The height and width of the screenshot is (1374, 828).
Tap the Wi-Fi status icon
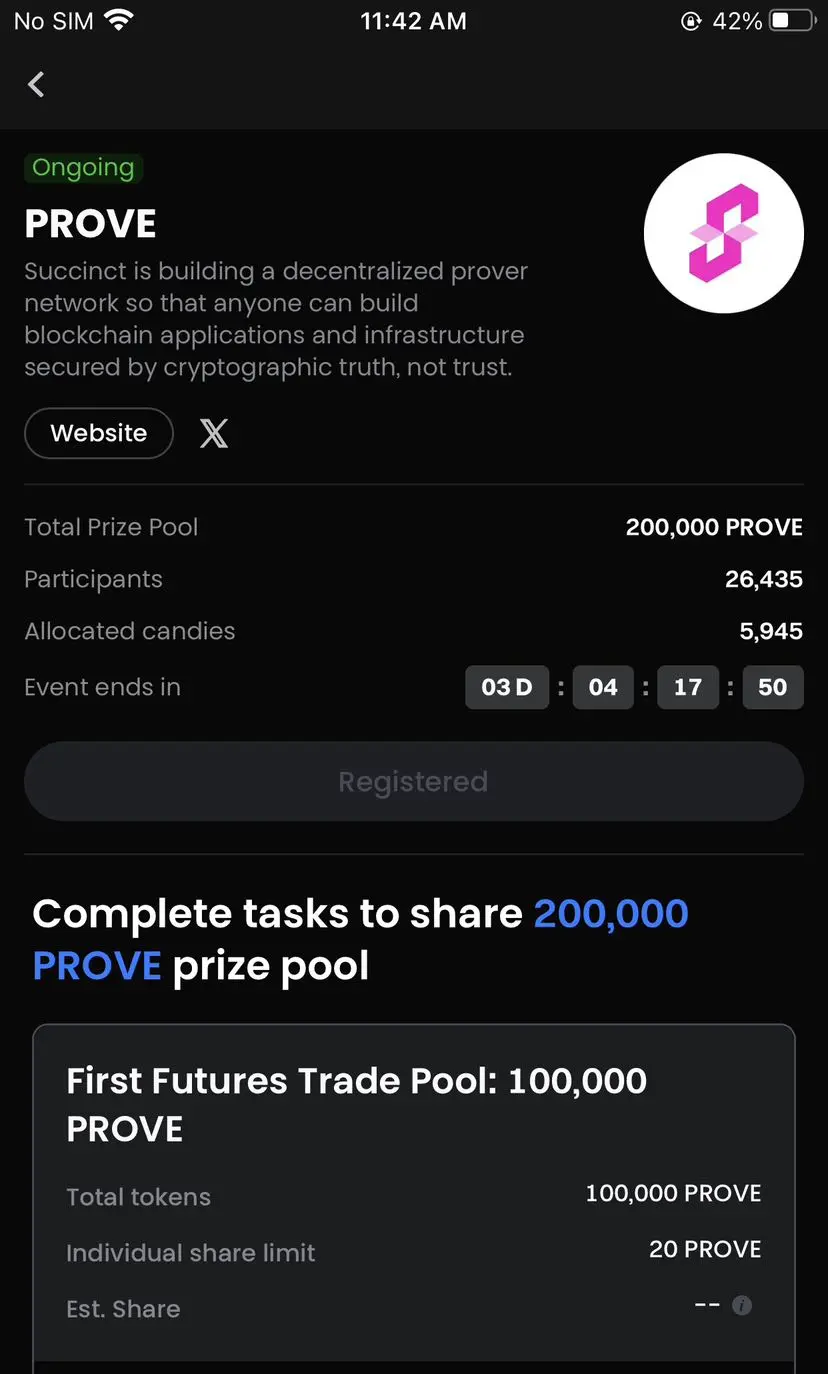click(x=118, y=21)
